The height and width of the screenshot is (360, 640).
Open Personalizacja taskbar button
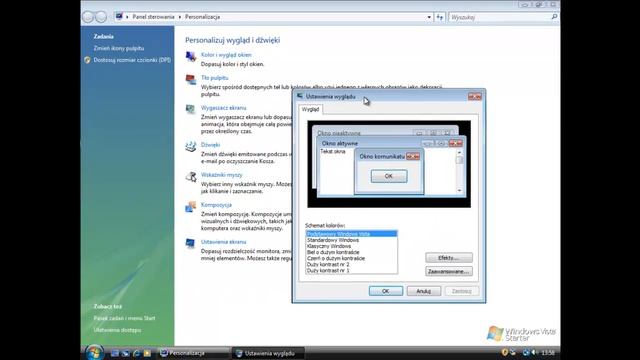[x=193, y=353]
